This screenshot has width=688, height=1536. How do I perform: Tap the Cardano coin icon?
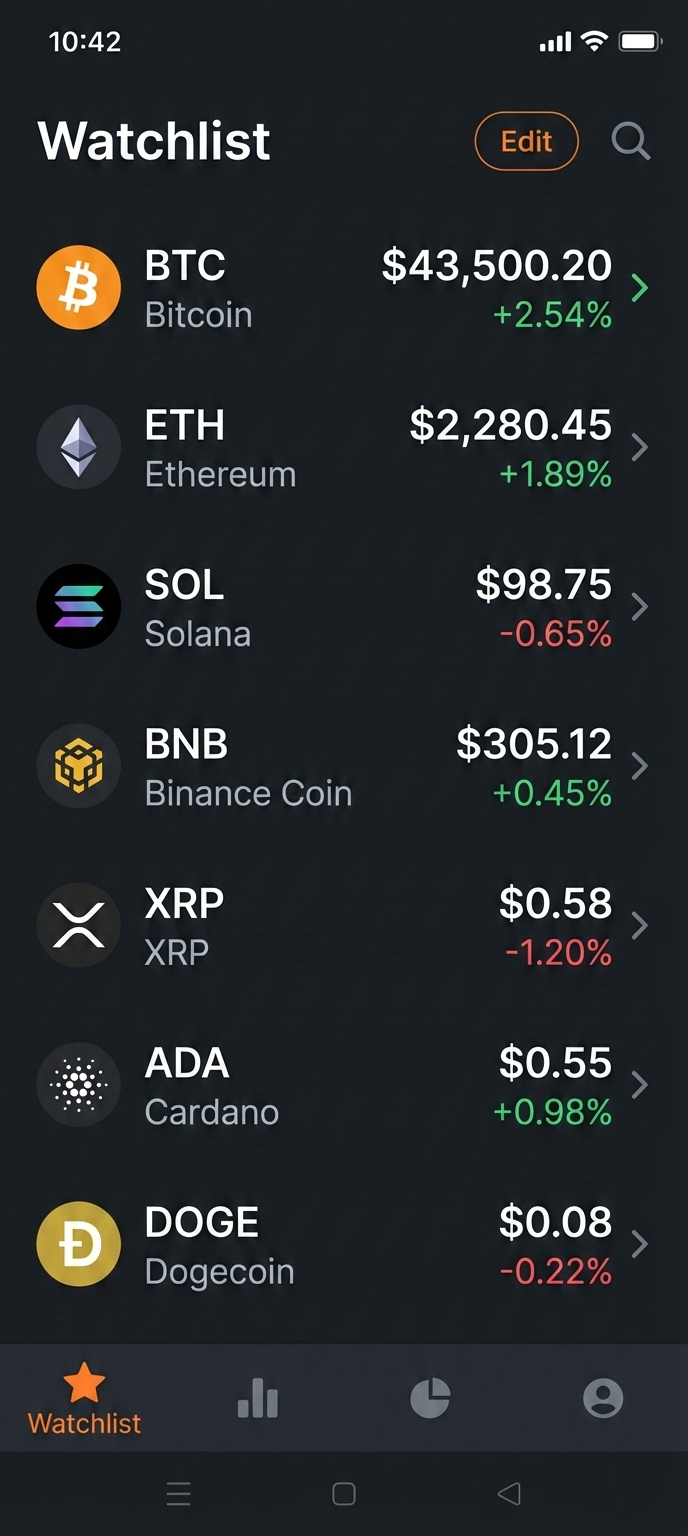[78, 1085]
